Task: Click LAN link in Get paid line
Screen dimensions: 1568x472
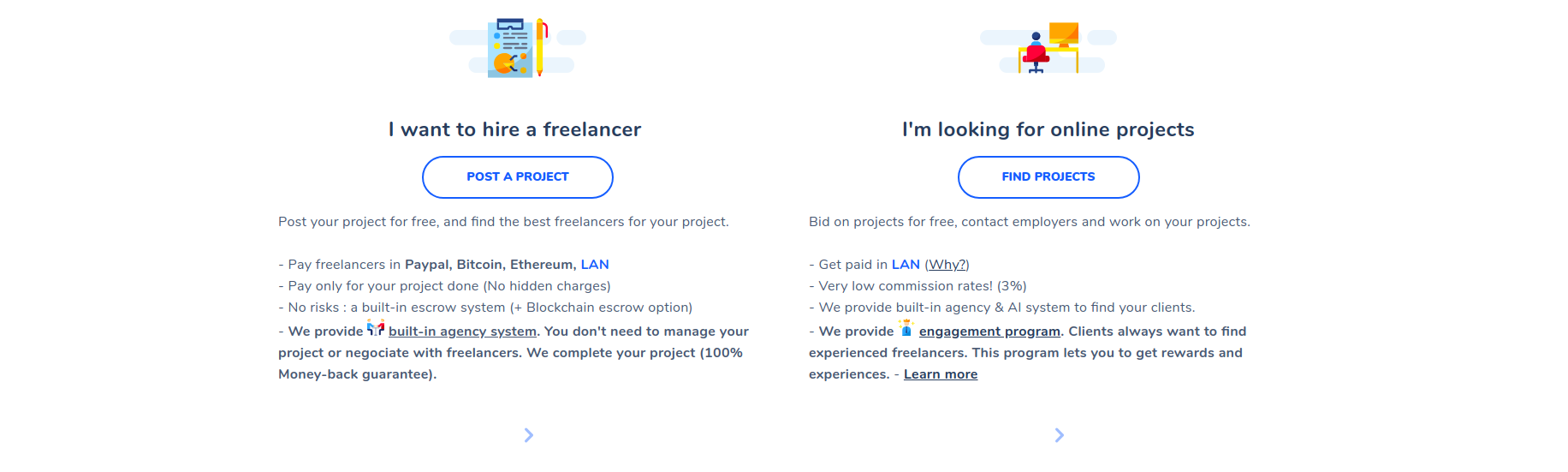Action: (906, 265)
